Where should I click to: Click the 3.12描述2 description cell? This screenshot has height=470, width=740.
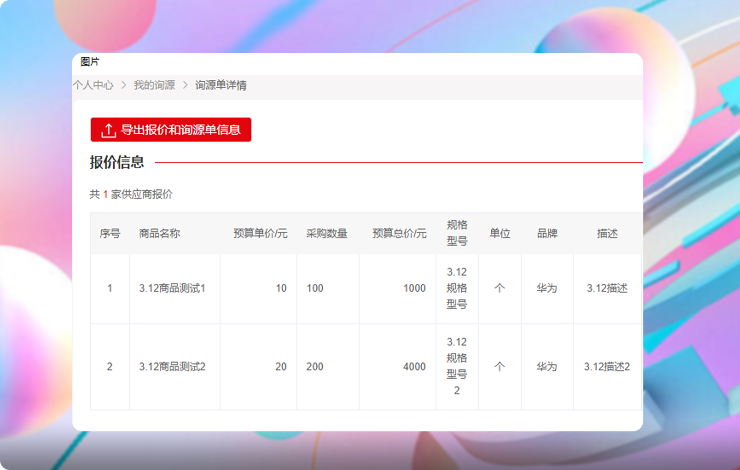tap(607, 366)
